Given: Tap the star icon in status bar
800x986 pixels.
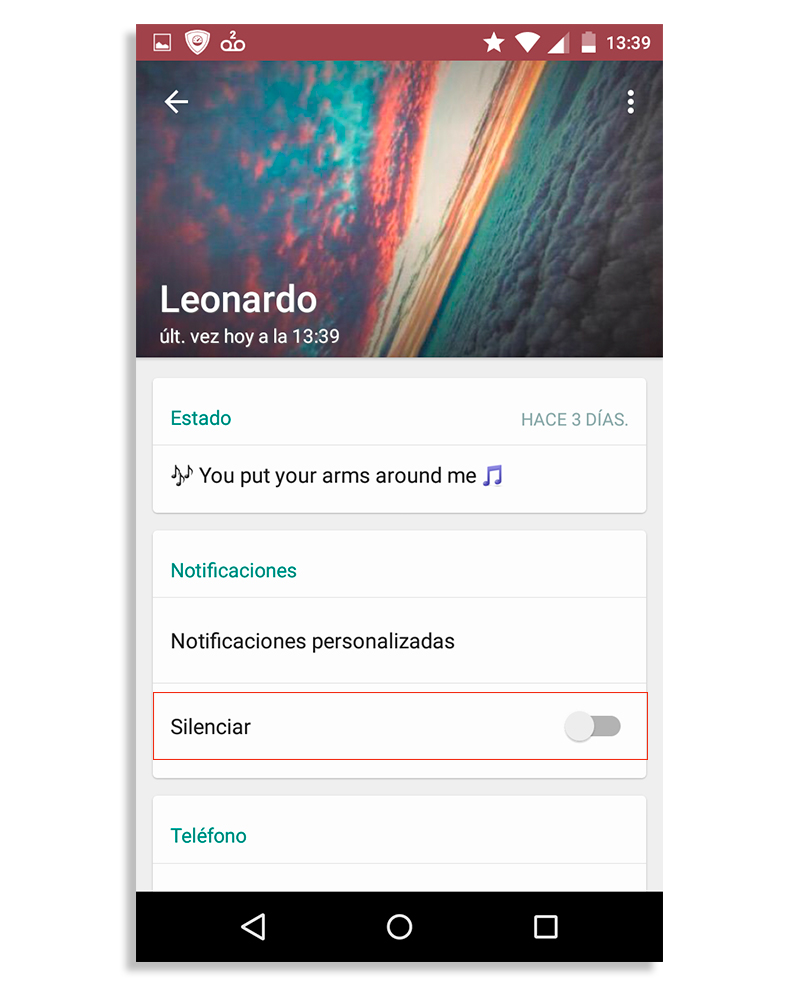Looking at the screenshot, I should (493, 43).
